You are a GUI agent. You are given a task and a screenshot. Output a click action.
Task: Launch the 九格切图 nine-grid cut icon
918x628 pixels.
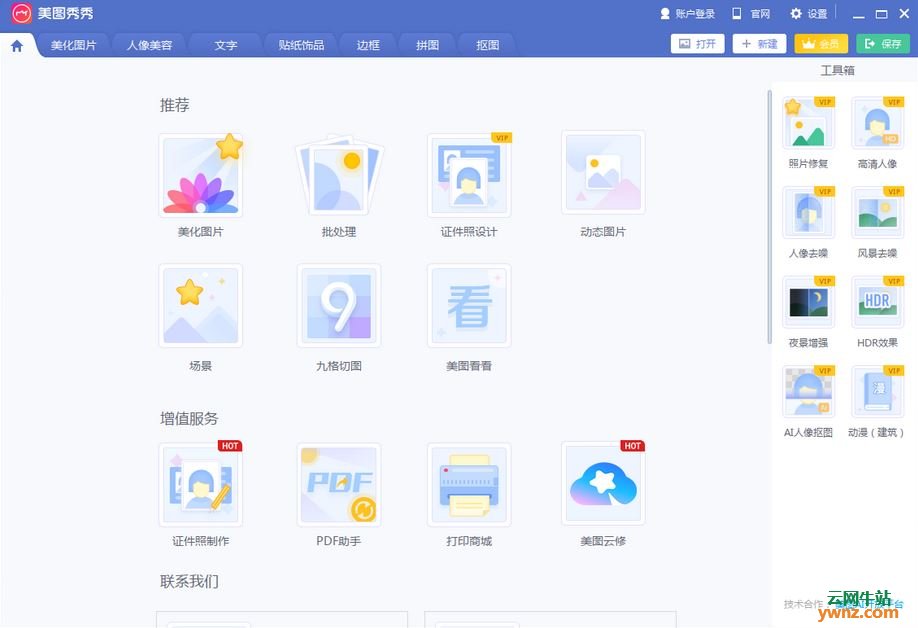coord(339,306)
